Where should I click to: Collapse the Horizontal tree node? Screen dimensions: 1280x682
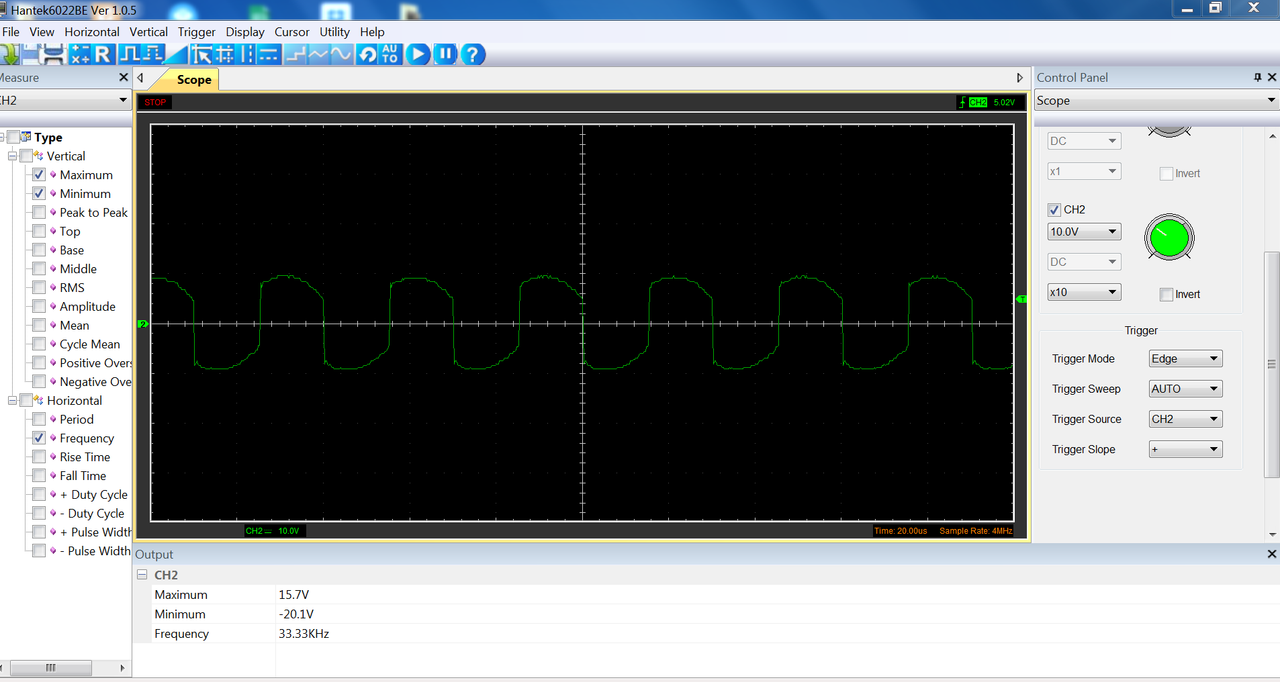tap(13, 400)
